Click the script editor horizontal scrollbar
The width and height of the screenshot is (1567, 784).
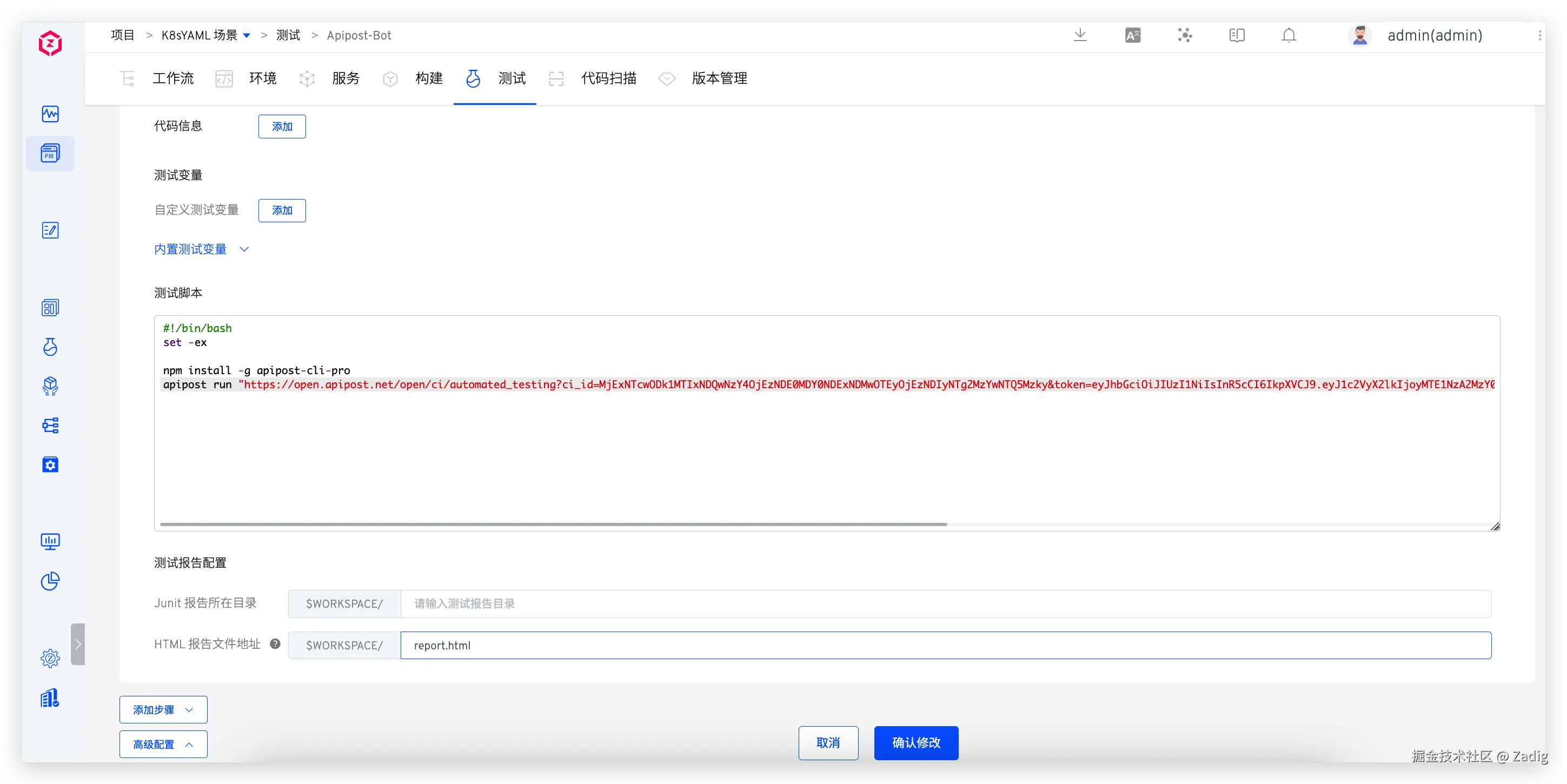[553, 524]
